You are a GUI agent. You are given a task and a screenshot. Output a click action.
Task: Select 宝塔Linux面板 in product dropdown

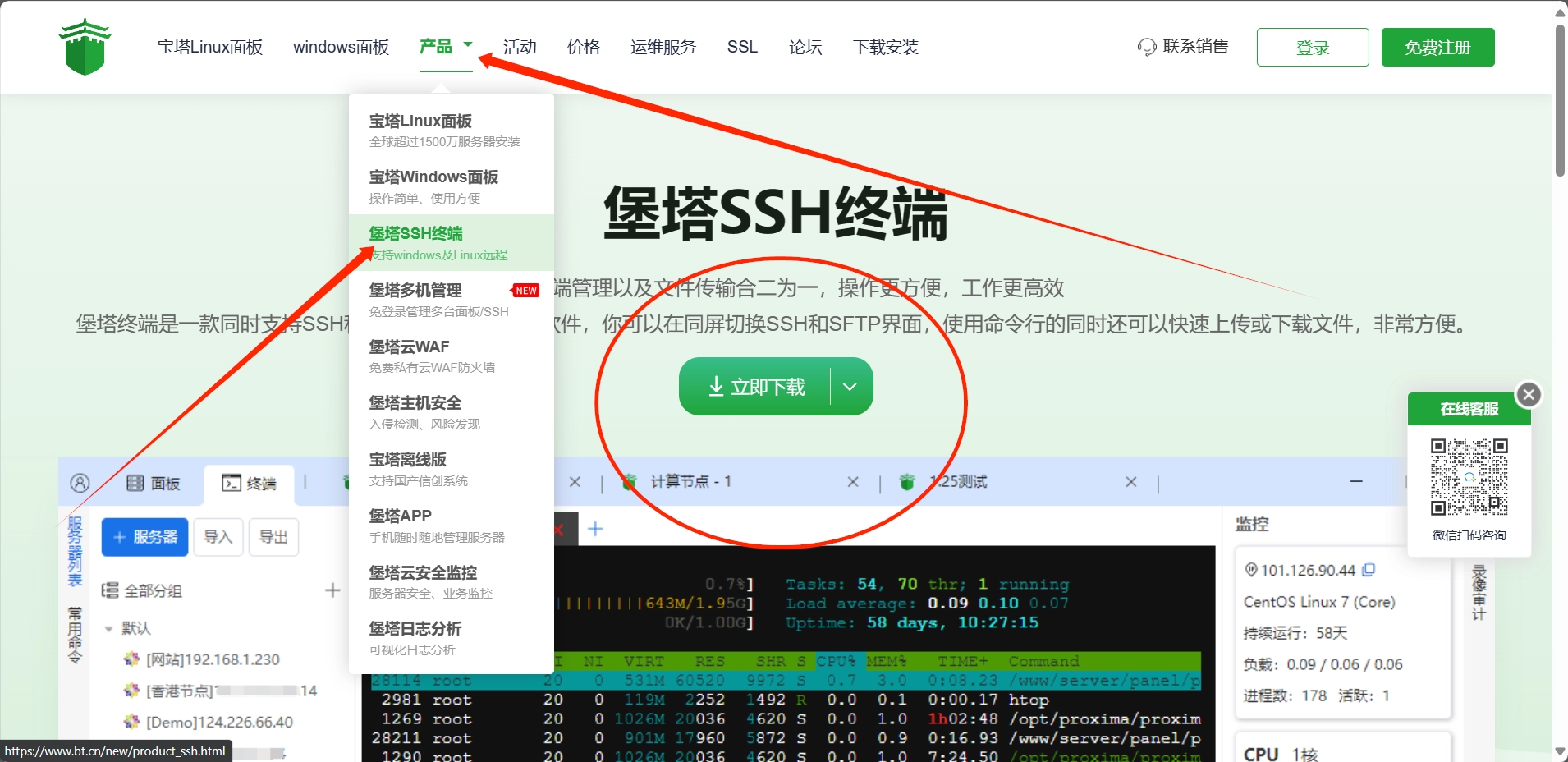pyautogui.click(x=451, y=130)
